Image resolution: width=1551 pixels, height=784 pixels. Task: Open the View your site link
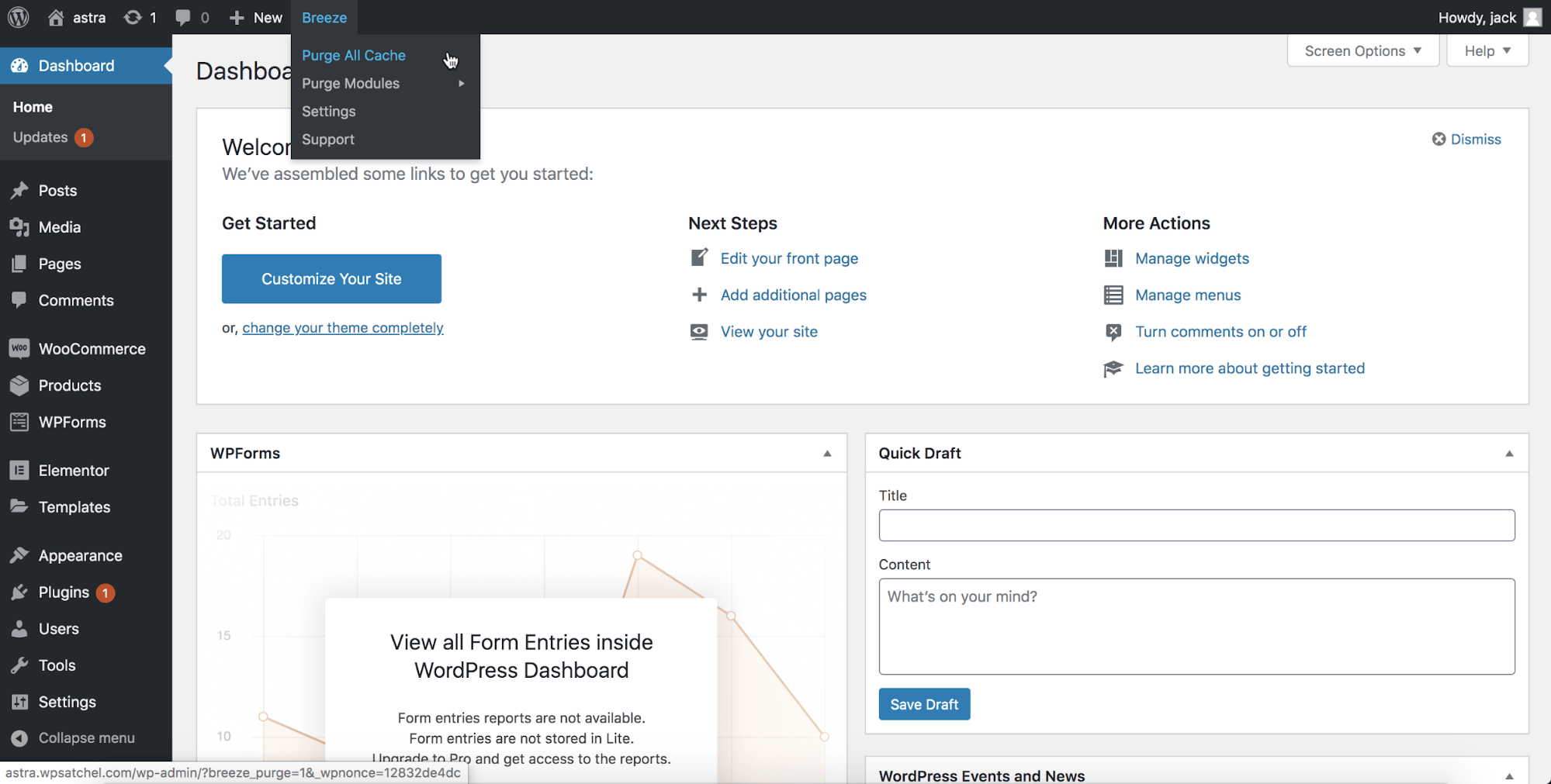(769, 331)
